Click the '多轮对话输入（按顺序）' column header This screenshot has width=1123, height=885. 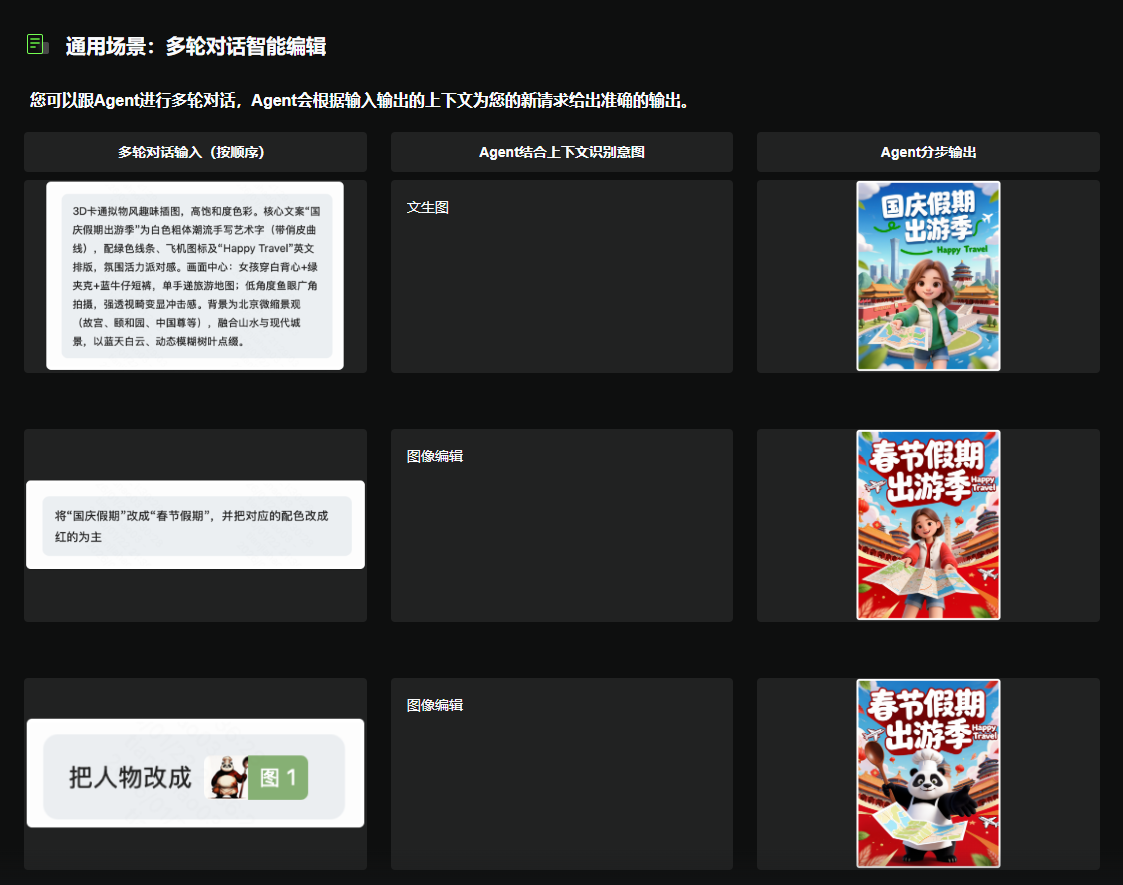coord(195,152)
